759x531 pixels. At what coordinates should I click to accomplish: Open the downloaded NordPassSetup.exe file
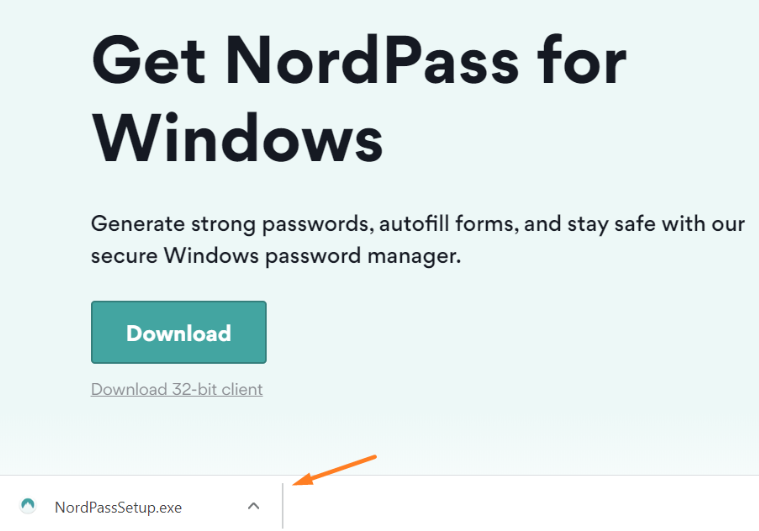(x=118, y=507)
